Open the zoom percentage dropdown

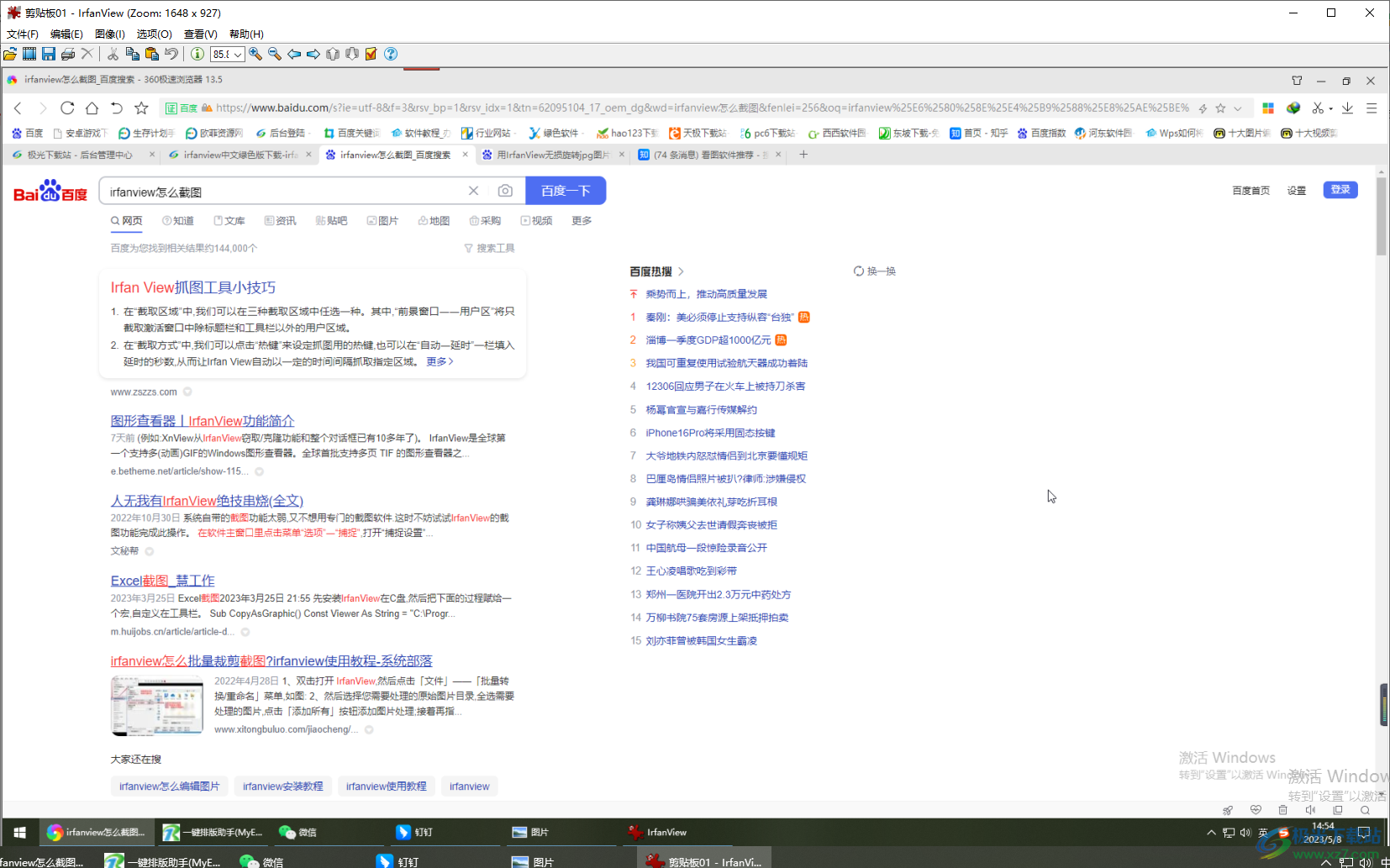(x=239, y=54)
